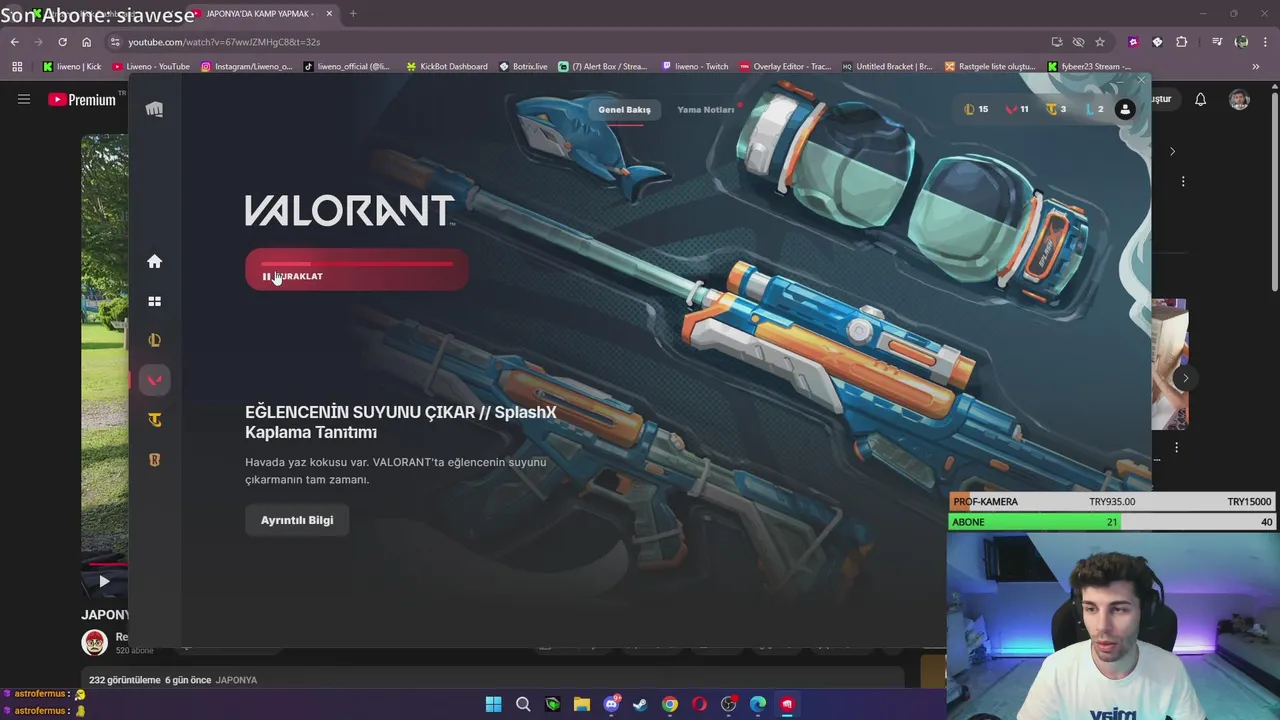The height and width of the screenshot is (720, 1280).
Task: Click the League coin counter showing 15
Action: click(976, 110)
